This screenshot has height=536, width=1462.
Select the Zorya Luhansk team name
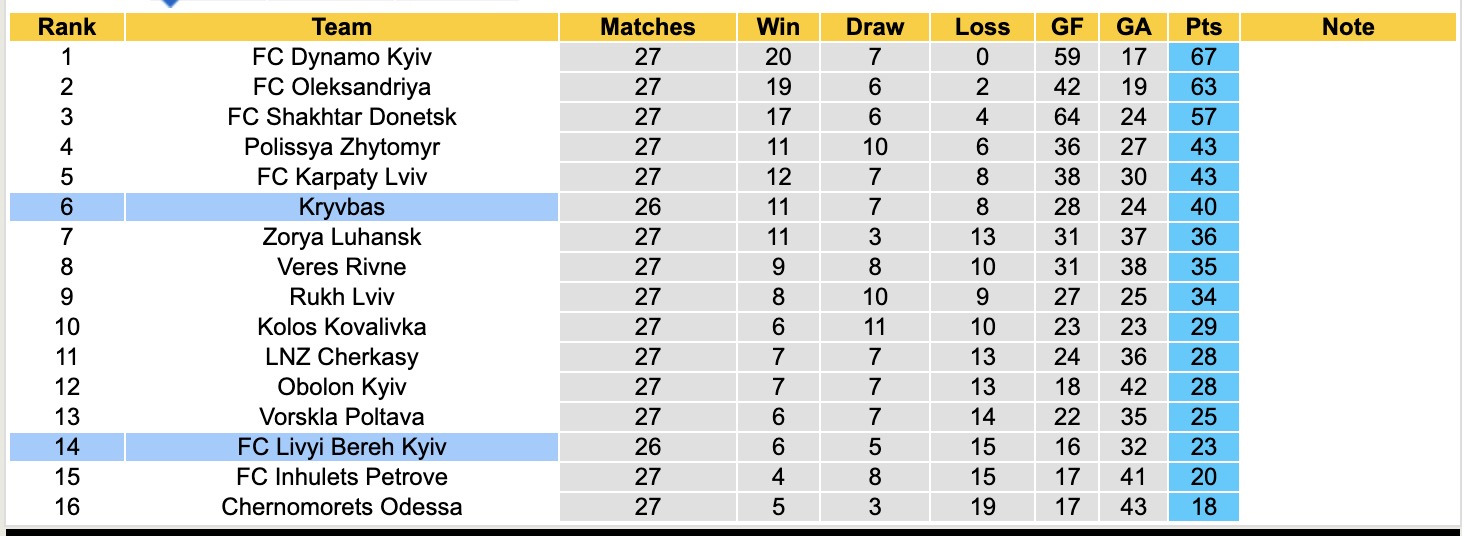[x=342, y=237]
